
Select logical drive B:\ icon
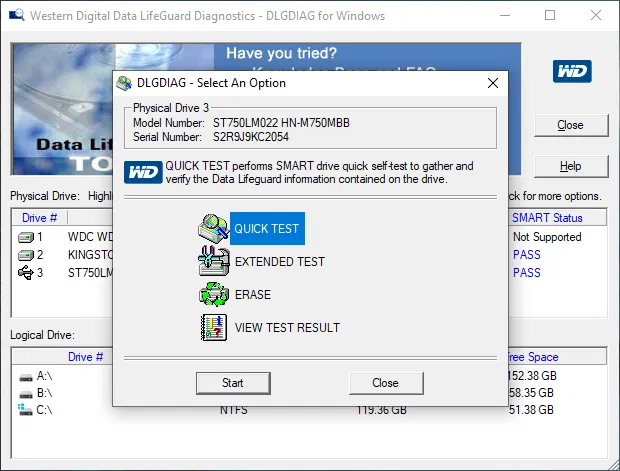point(26,394)
